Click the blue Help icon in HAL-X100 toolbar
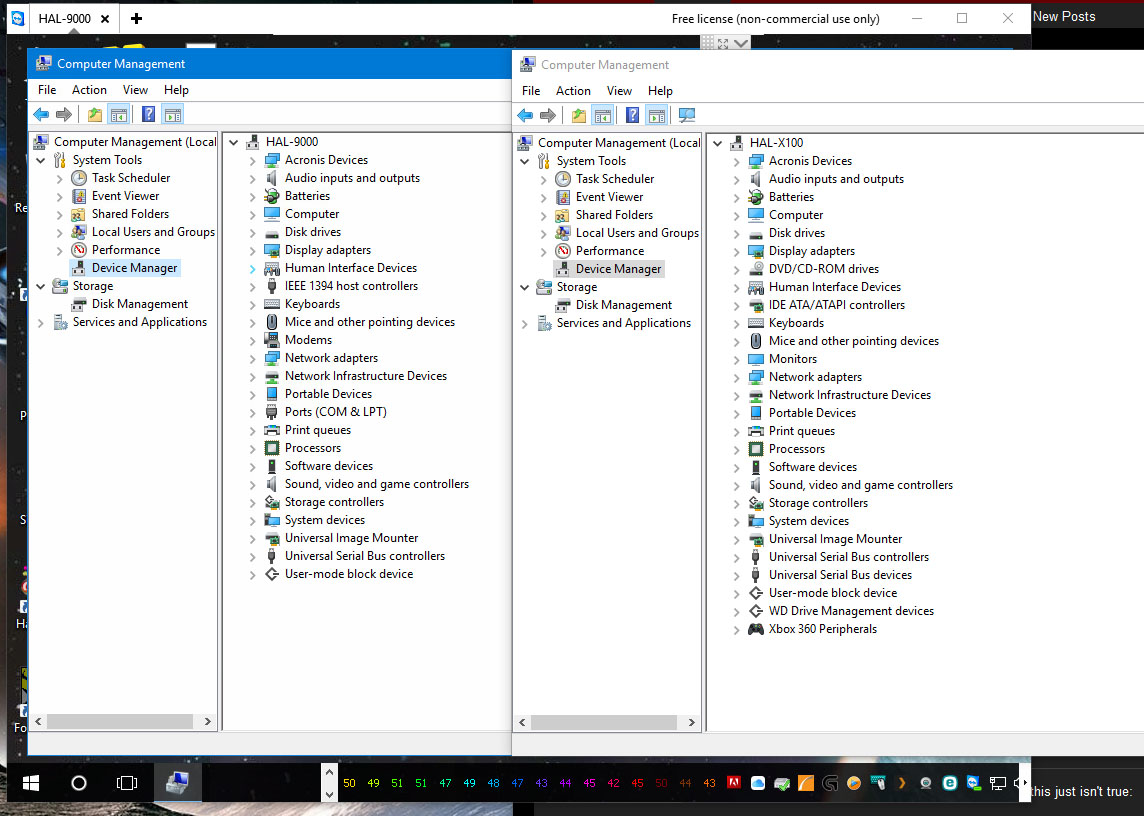The width and height of the screenshot is (1144, 816). coord(633,115)
